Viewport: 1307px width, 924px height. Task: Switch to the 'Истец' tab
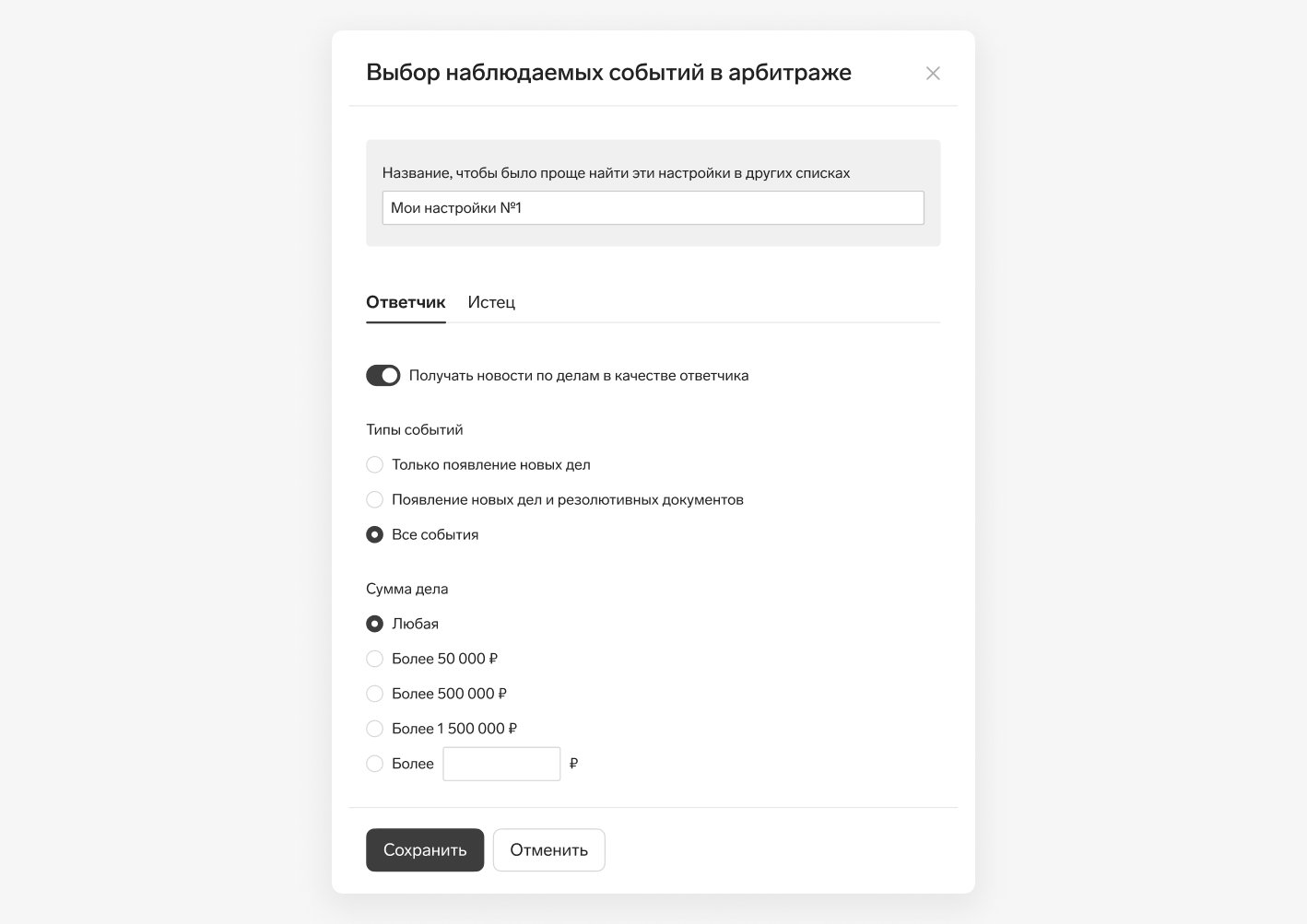[x=491, y=302]
